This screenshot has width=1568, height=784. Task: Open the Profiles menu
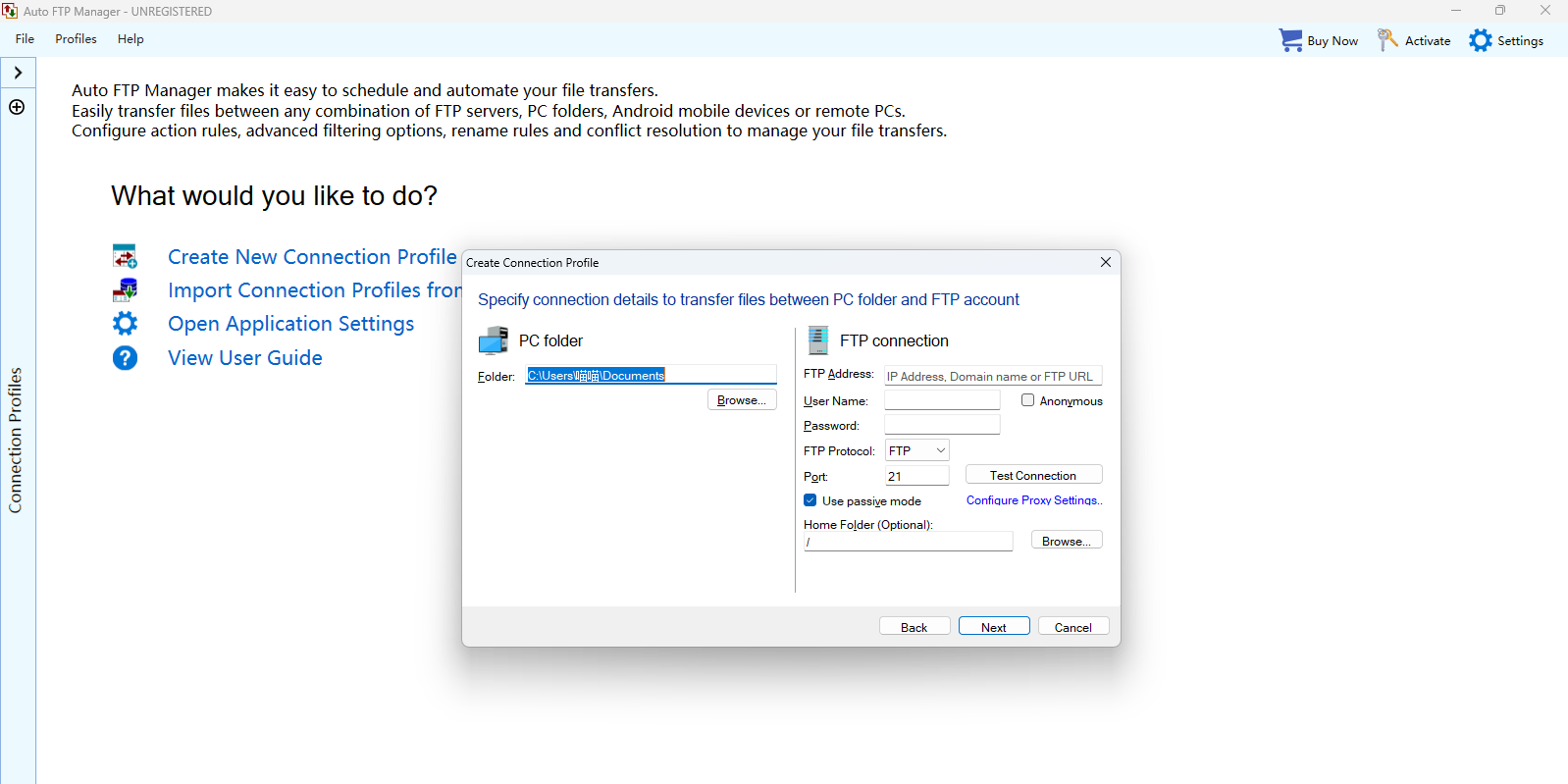tap(76, 39)
